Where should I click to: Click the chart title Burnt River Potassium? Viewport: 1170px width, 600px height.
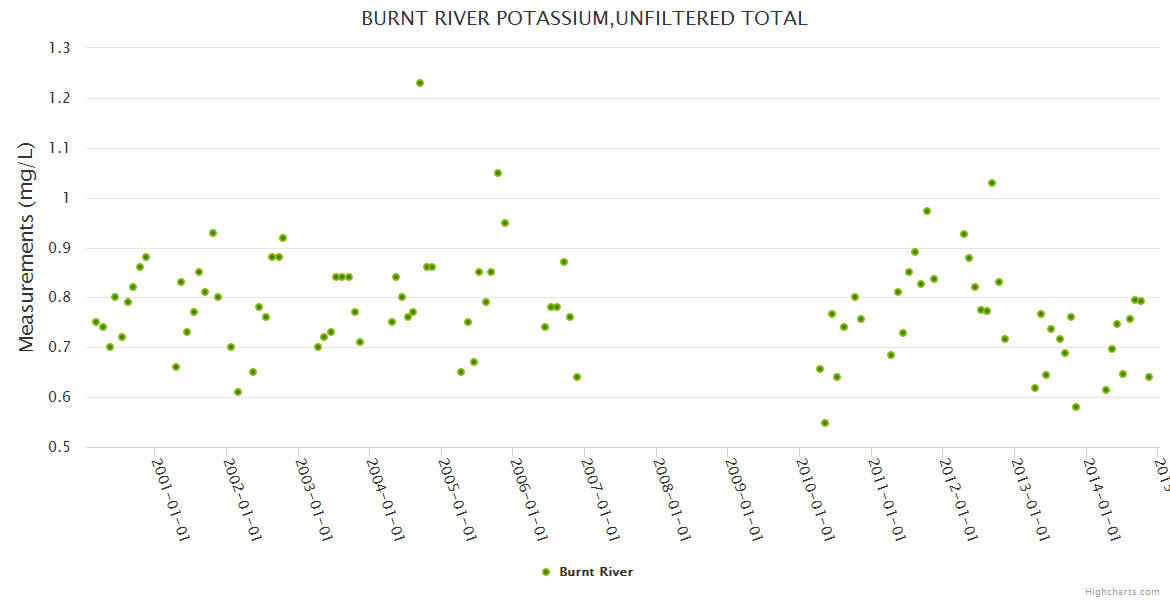tap(584, 19)
